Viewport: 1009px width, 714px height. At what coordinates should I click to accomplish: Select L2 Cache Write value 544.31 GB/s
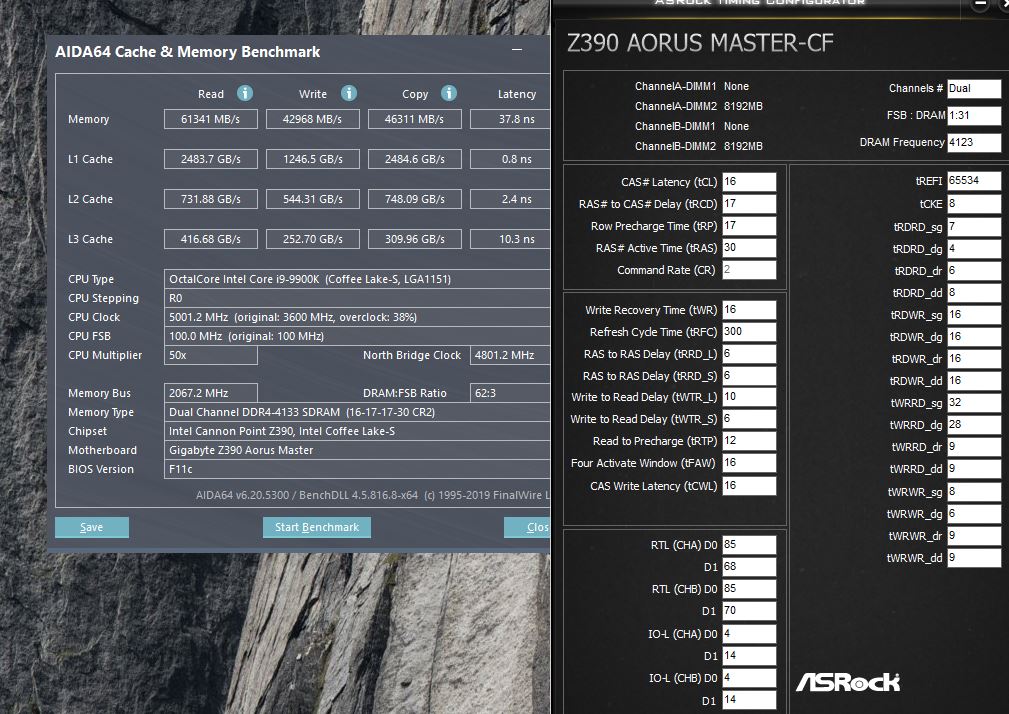coord(312,199)
